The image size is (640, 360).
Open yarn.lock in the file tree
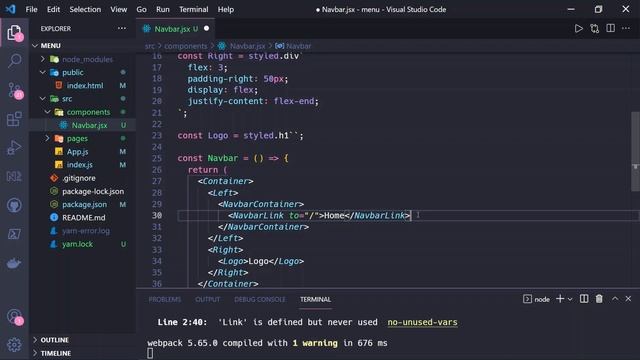[x=77, y=244]
